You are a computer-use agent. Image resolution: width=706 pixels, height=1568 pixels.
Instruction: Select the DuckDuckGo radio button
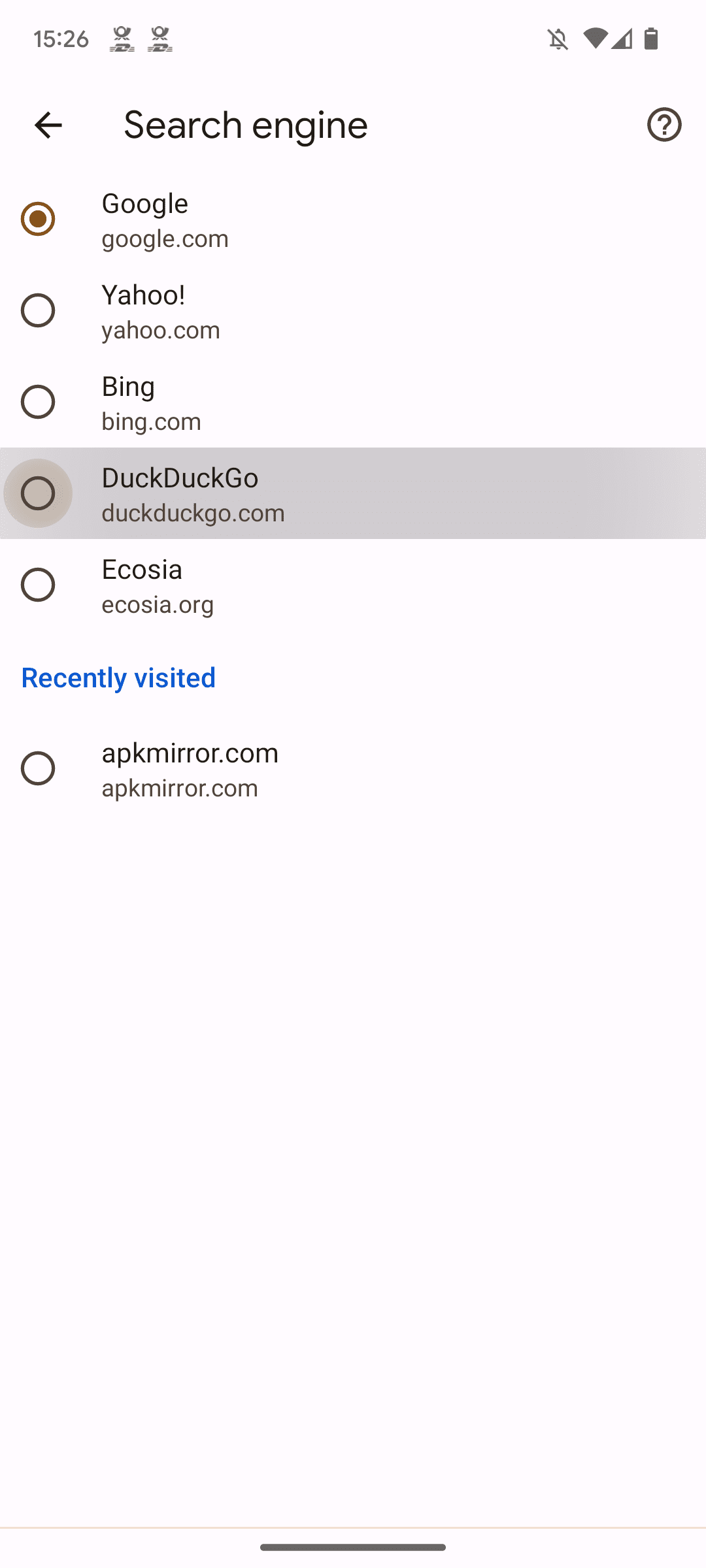[38, 494]
